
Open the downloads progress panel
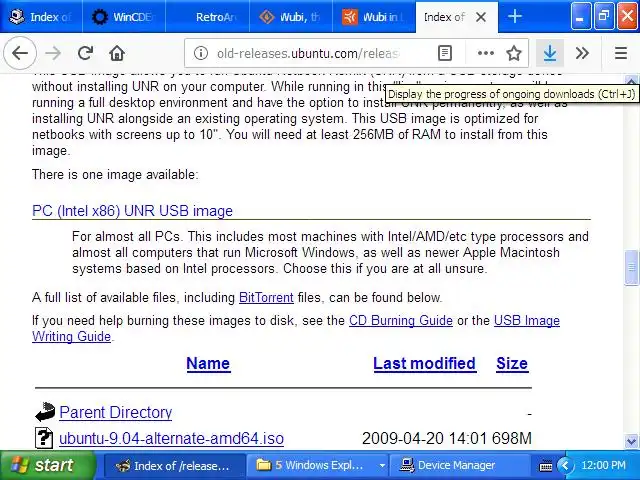tap(550, 53)
